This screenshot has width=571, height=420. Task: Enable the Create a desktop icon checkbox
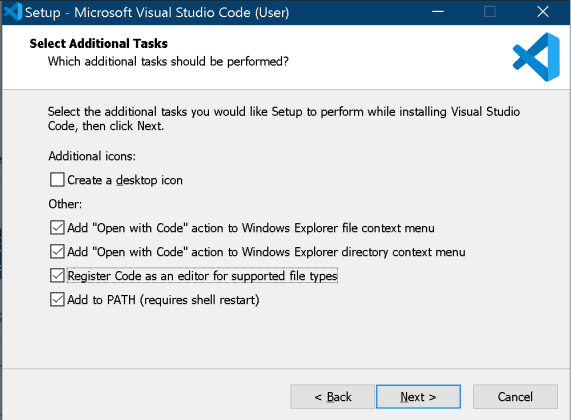(57, 180)
